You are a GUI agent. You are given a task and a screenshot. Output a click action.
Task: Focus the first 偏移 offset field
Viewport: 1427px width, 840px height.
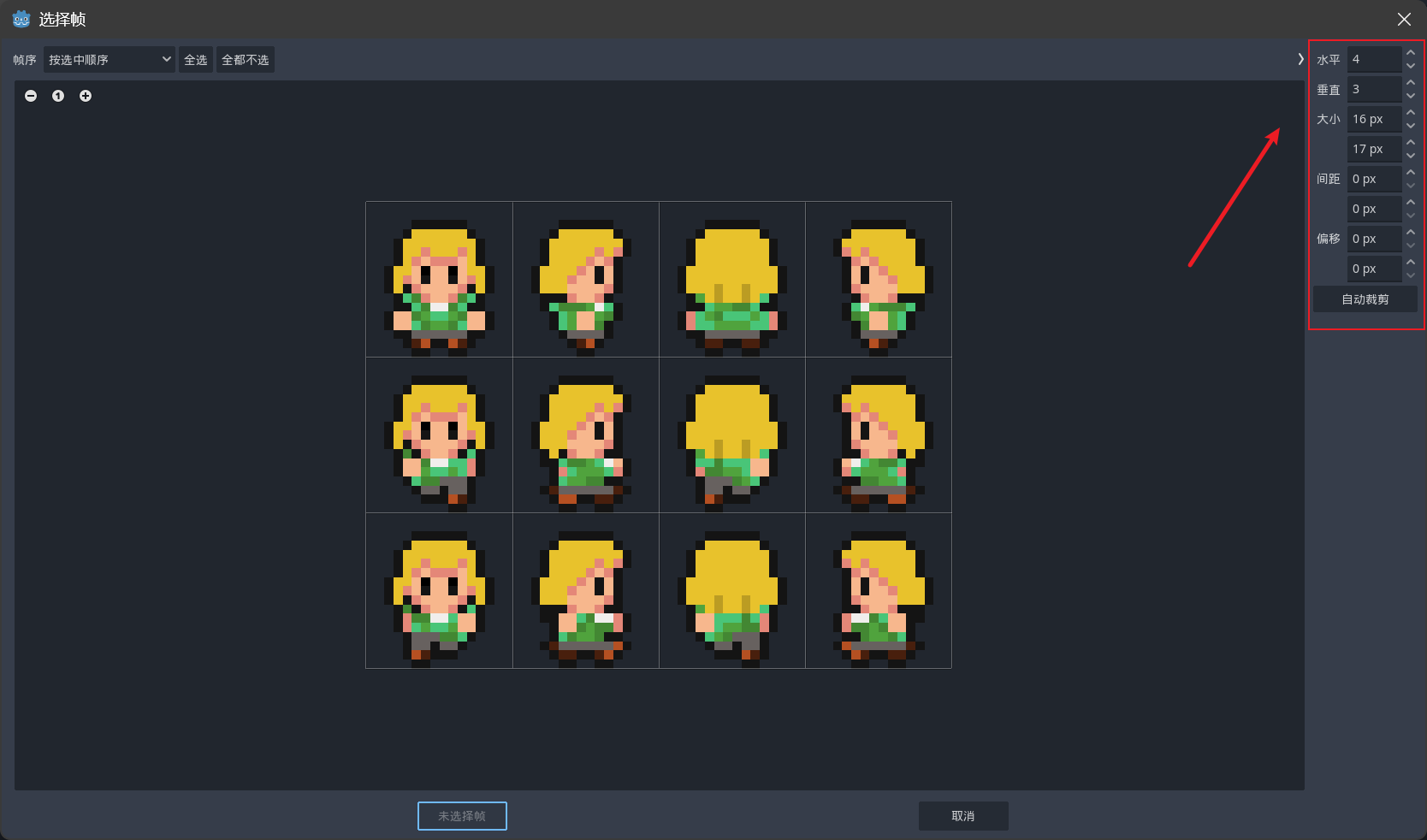point(1373,239)
